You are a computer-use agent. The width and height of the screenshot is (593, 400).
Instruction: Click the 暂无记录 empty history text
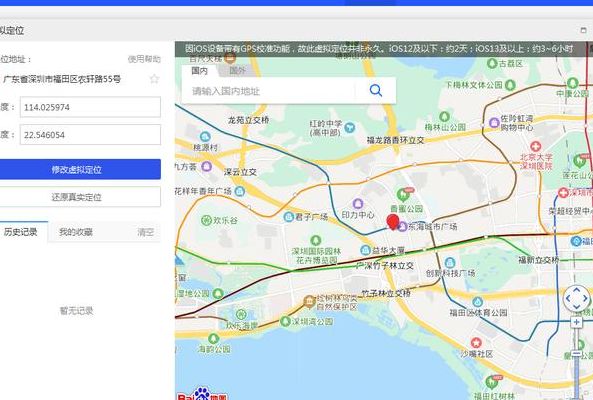pos(76,311)
